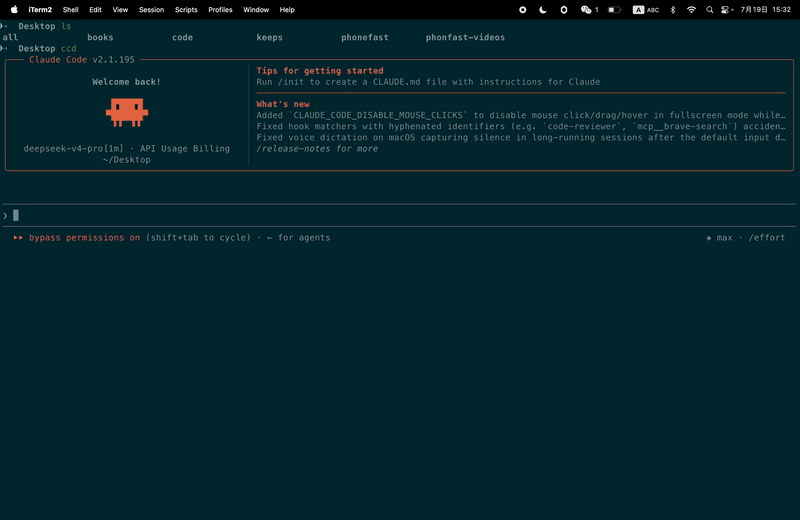Toggle the Do Not Disturb moon icon
This screenshot has width=800, height=520.
pos(543,10)
